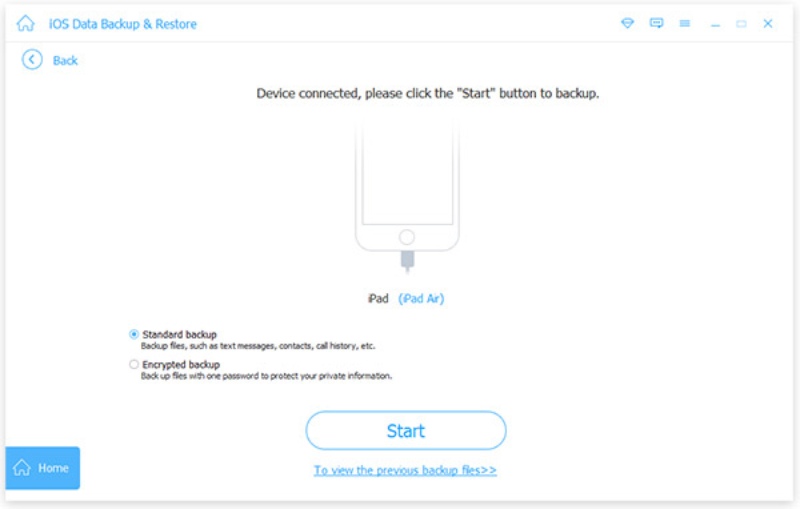Open the feedback message icon
Image resolution: width=800 pixels, height=509 pixels.
click(656, 24)
